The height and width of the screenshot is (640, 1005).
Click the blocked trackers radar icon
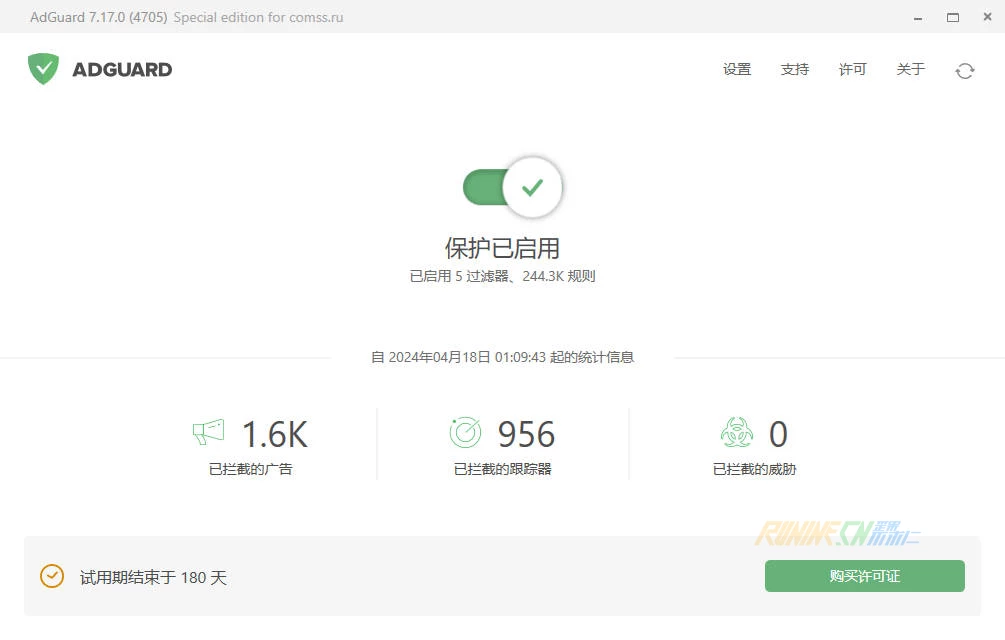(x=465, y=432)
